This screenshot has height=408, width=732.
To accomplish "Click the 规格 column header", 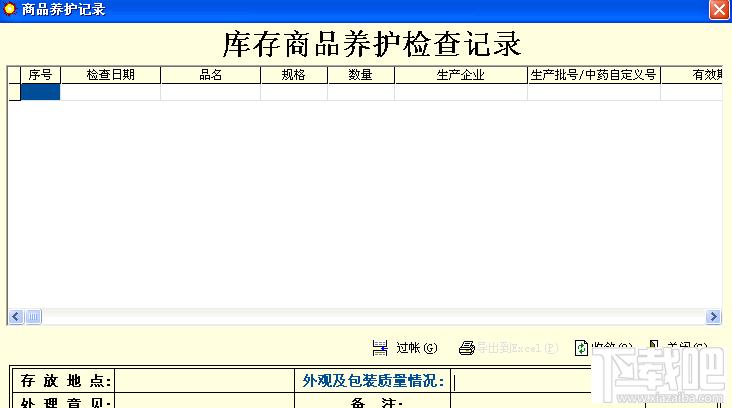I will (294, 75).
